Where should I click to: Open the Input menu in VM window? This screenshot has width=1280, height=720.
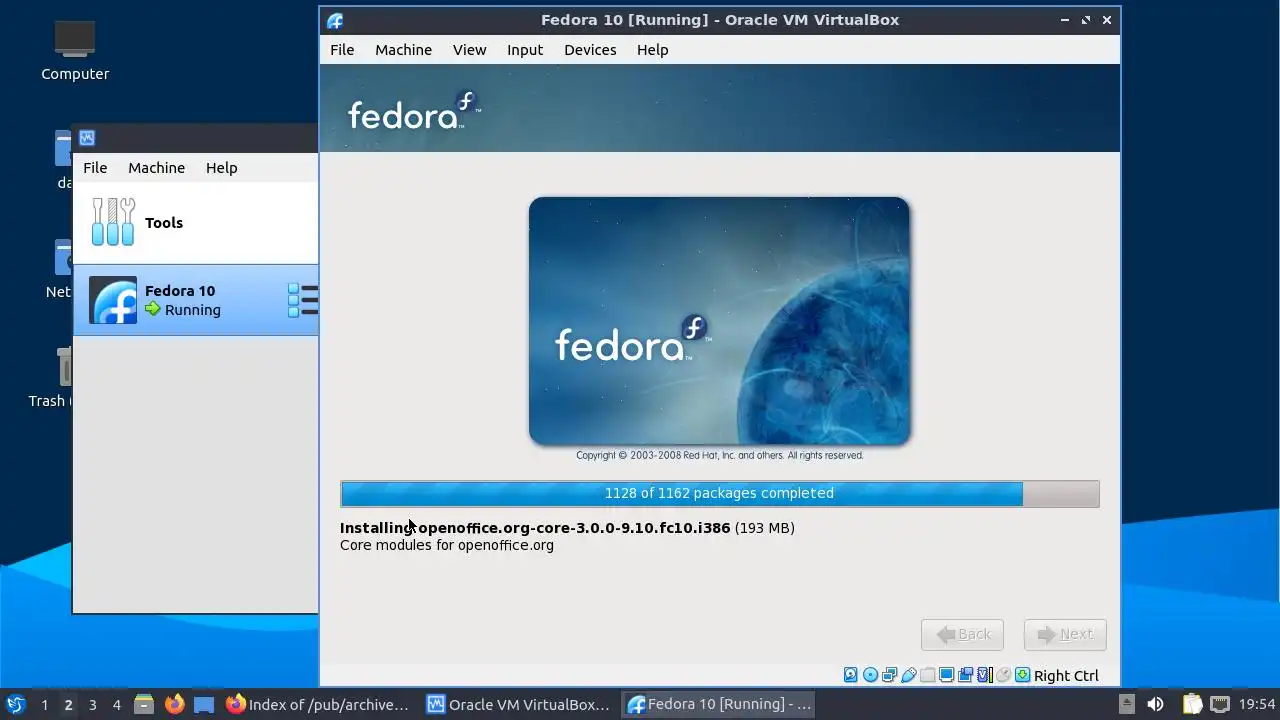525,50
